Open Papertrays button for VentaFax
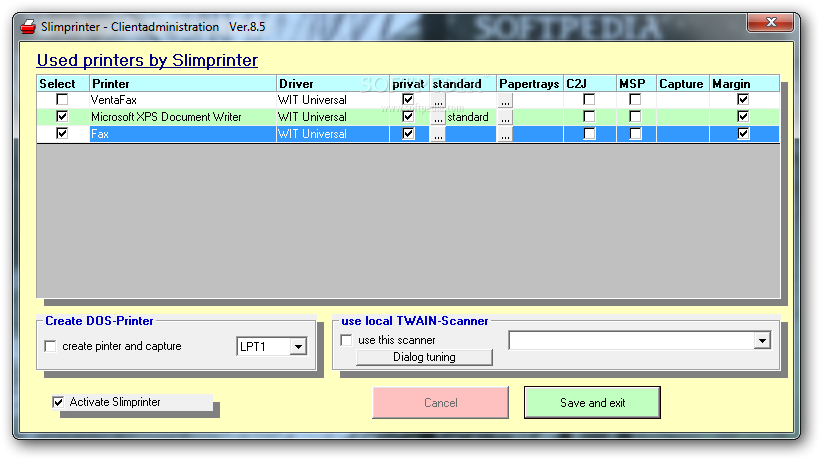 click(505, 100)
